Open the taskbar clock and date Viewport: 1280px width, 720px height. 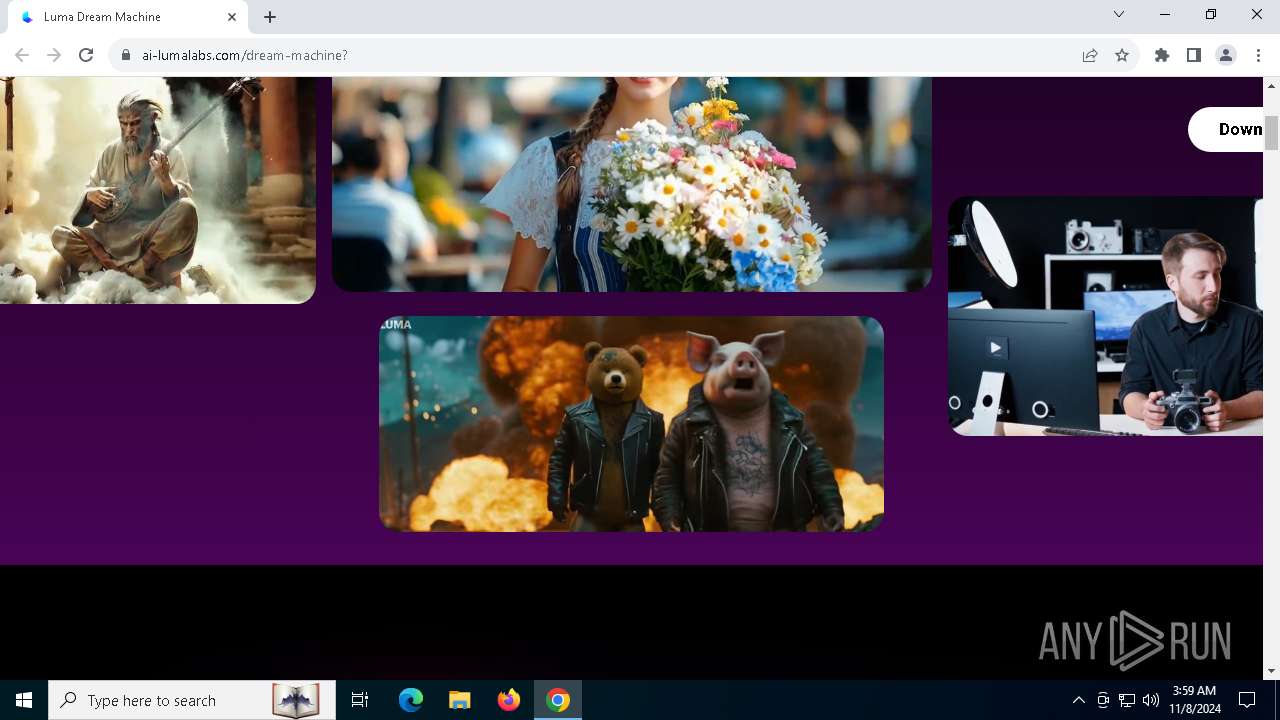[1194, 700]
